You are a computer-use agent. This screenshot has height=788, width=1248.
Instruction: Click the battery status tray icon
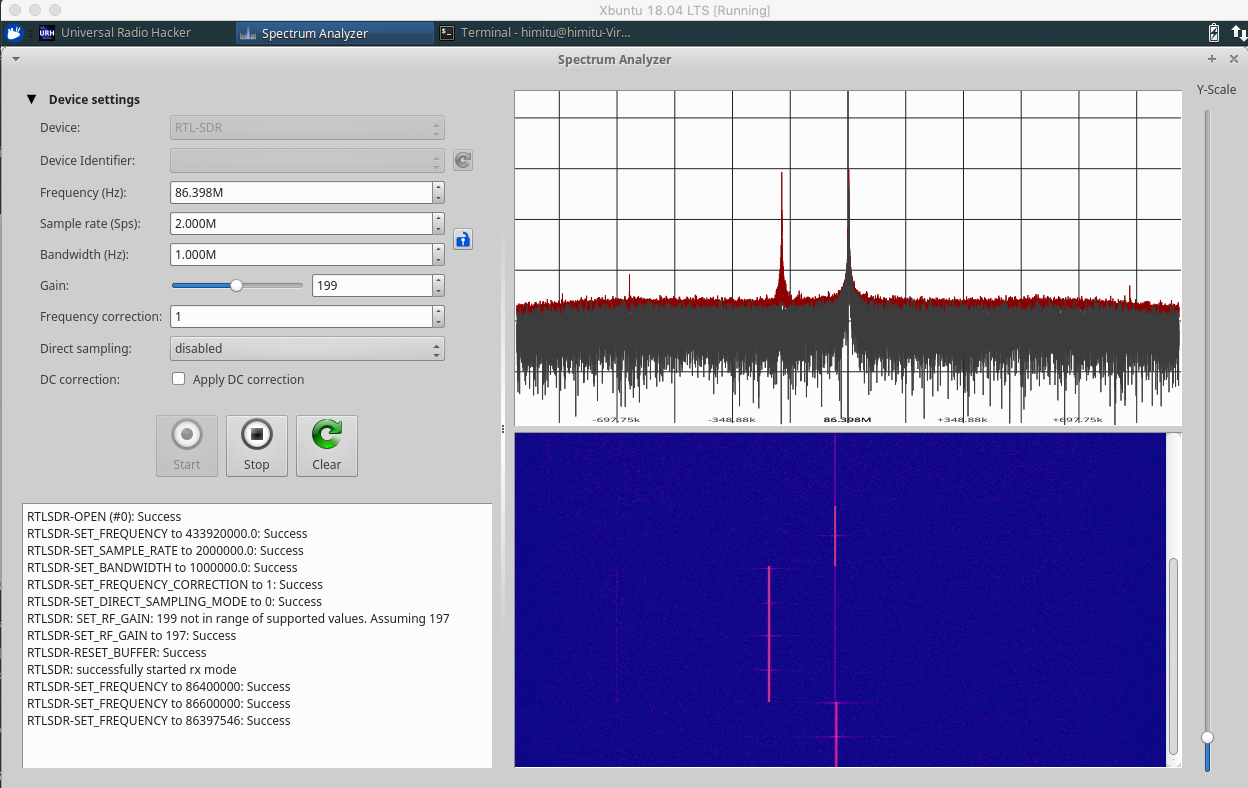pos(1214,33)
